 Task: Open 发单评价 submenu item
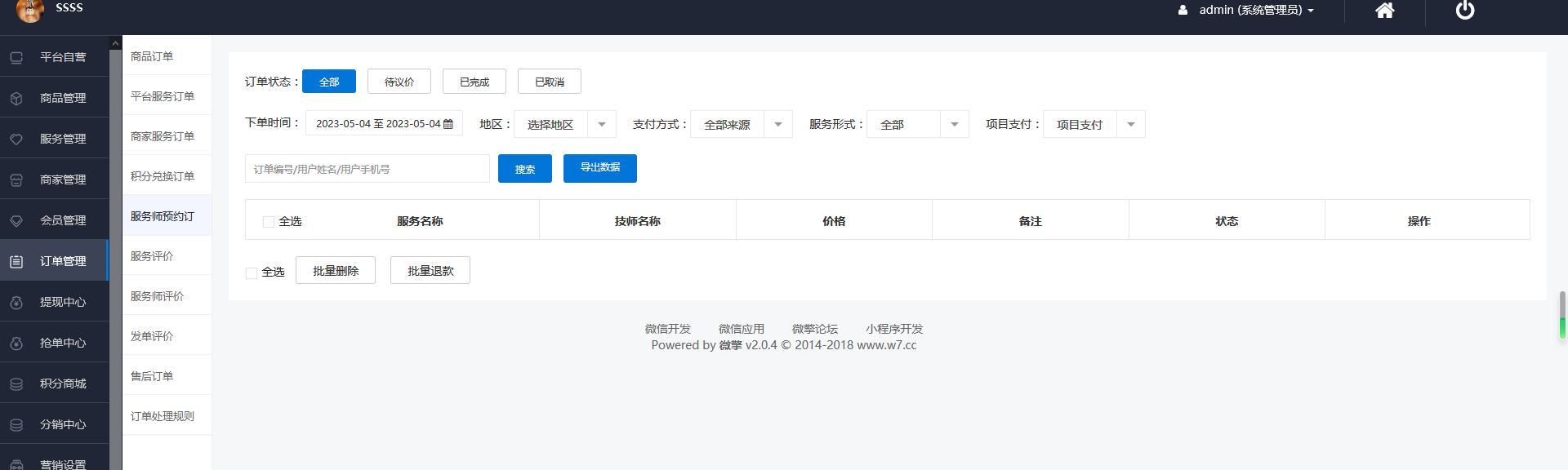[x=167, y=336]
